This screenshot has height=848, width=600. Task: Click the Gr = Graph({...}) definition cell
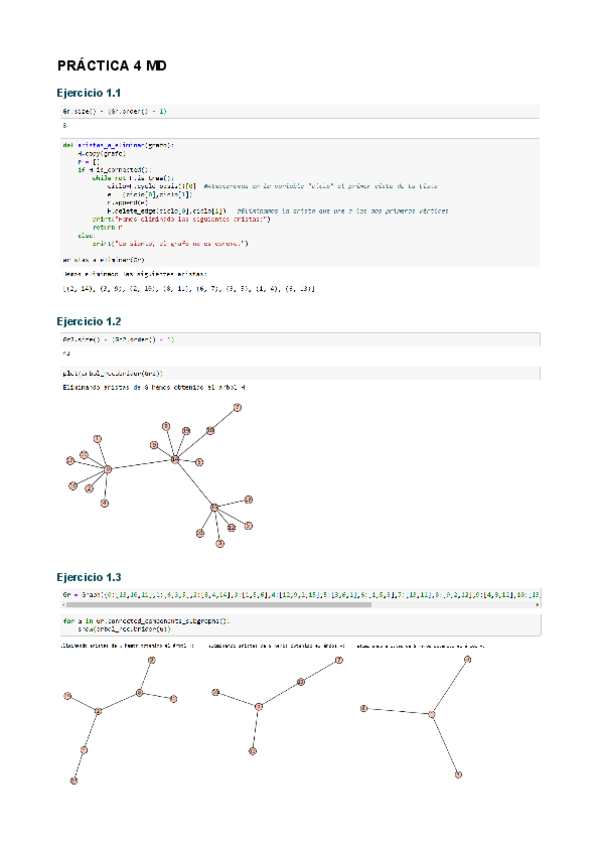point(300,595)
